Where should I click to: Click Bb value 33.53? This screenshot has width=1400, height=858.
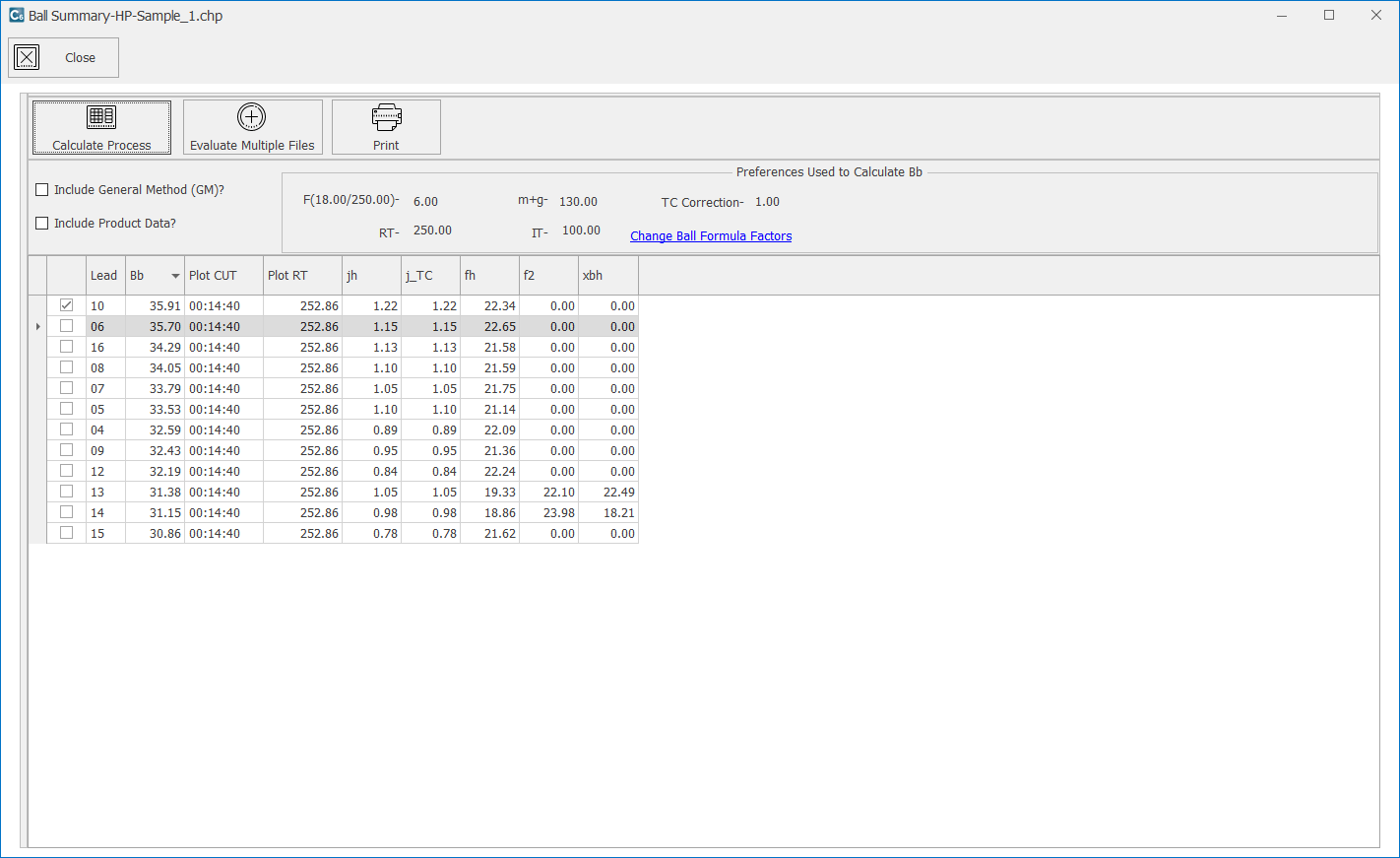[164, 410]
